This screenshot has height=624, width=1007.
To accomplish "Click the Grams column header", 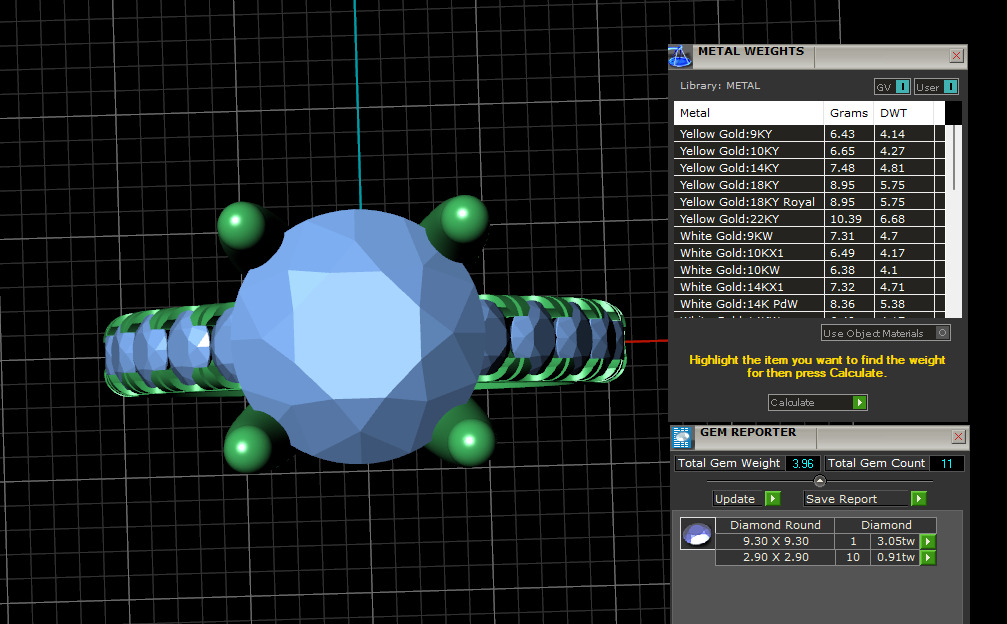I will (x=848, y=113).
